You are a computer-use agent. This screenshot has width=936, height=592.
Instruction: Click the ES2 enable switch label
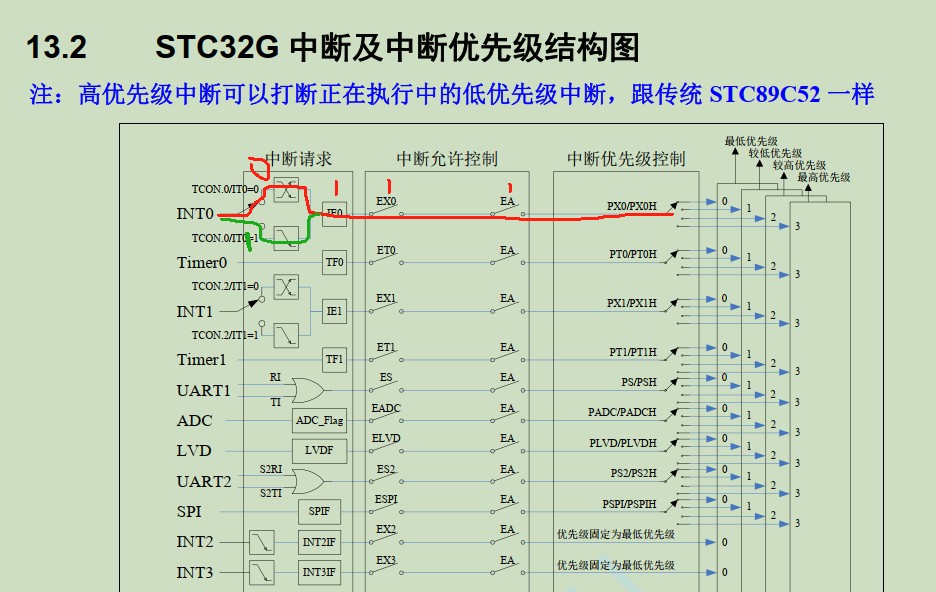click(x=386, y=470)
